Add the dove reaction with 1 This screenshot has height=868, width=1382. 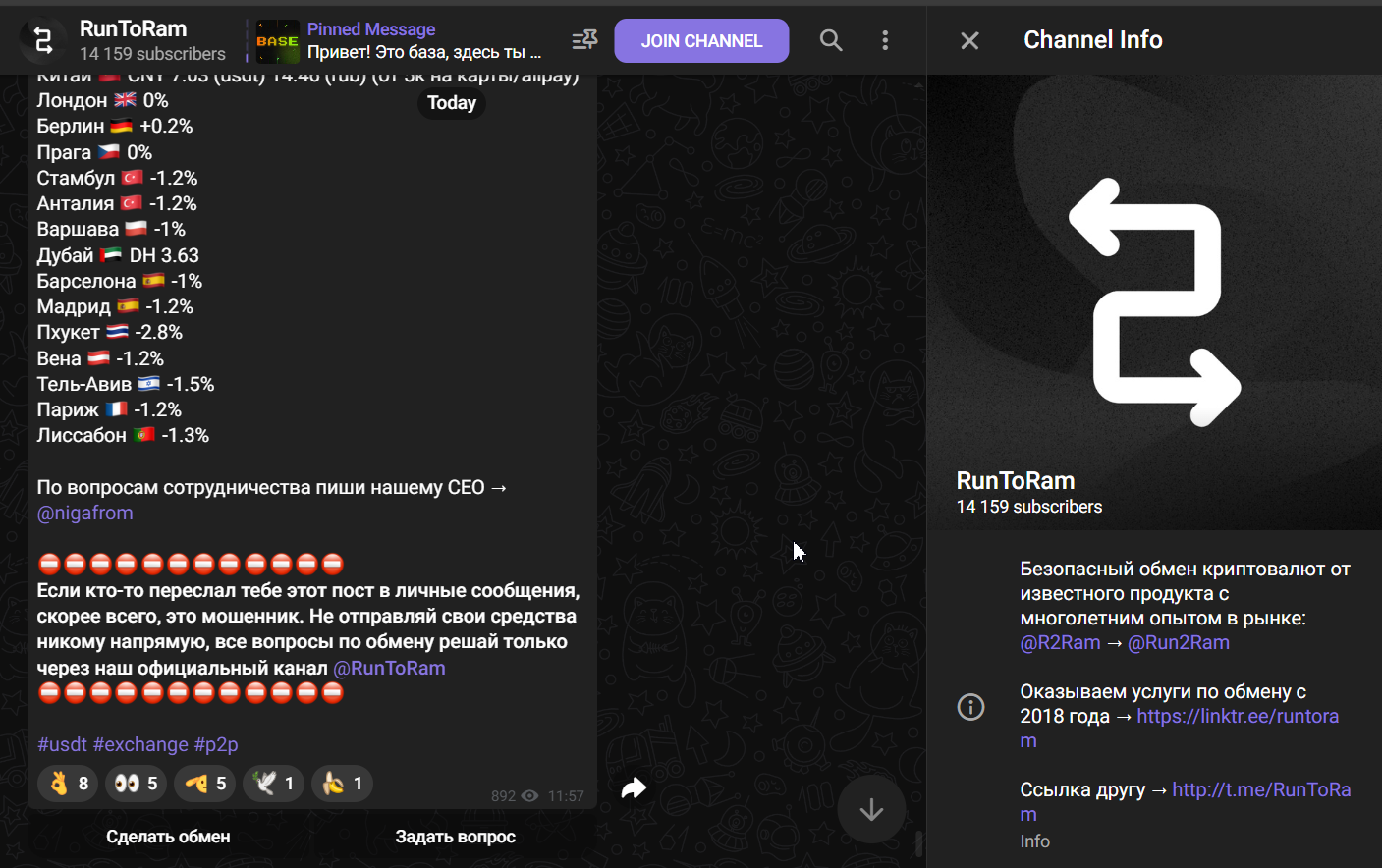point(274,784)
